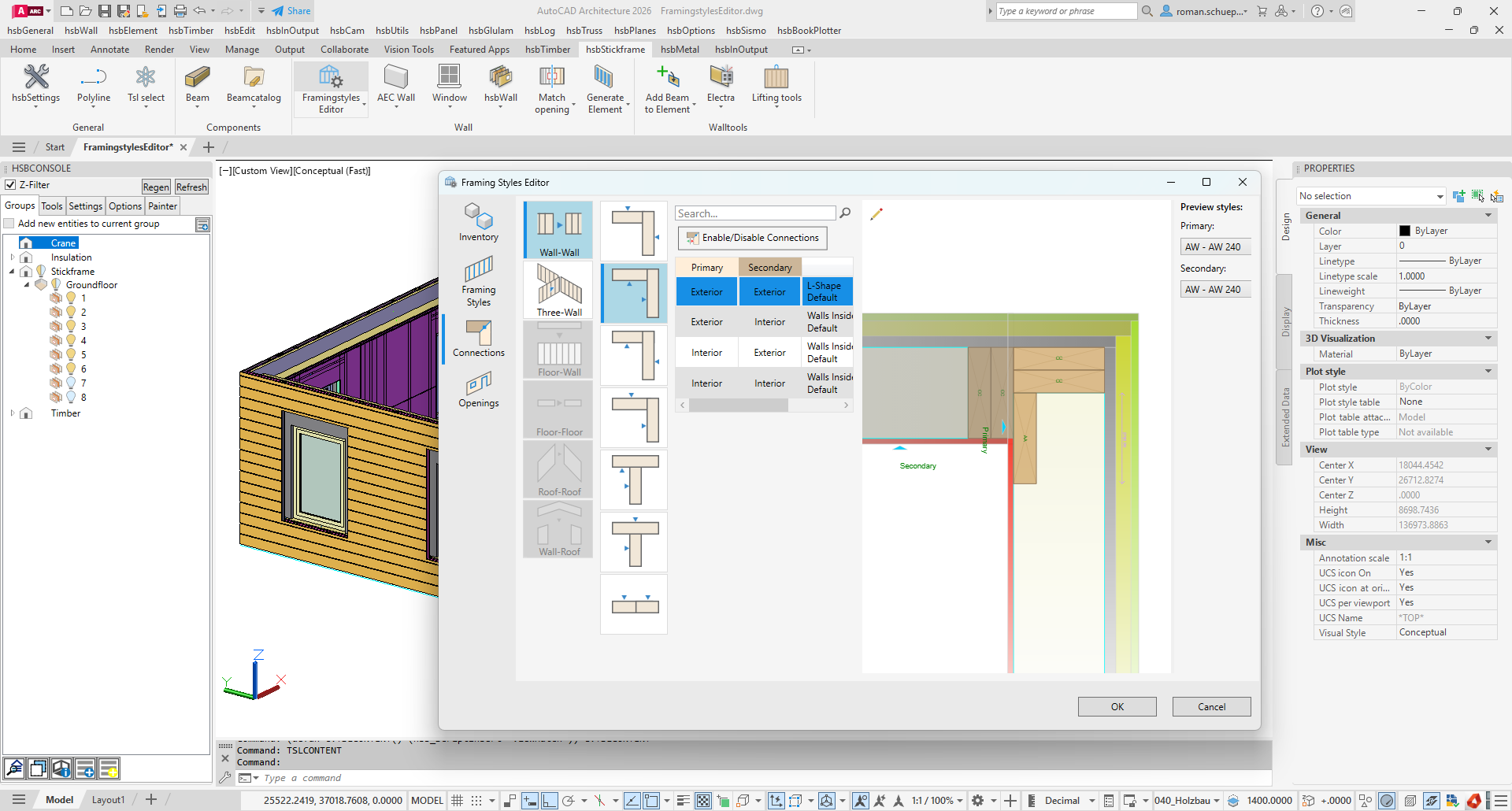This screenshot has height=811, width=1512.
Task: Click the Refresh button in HSBCONSOLE
Action: tap(191, 187)
